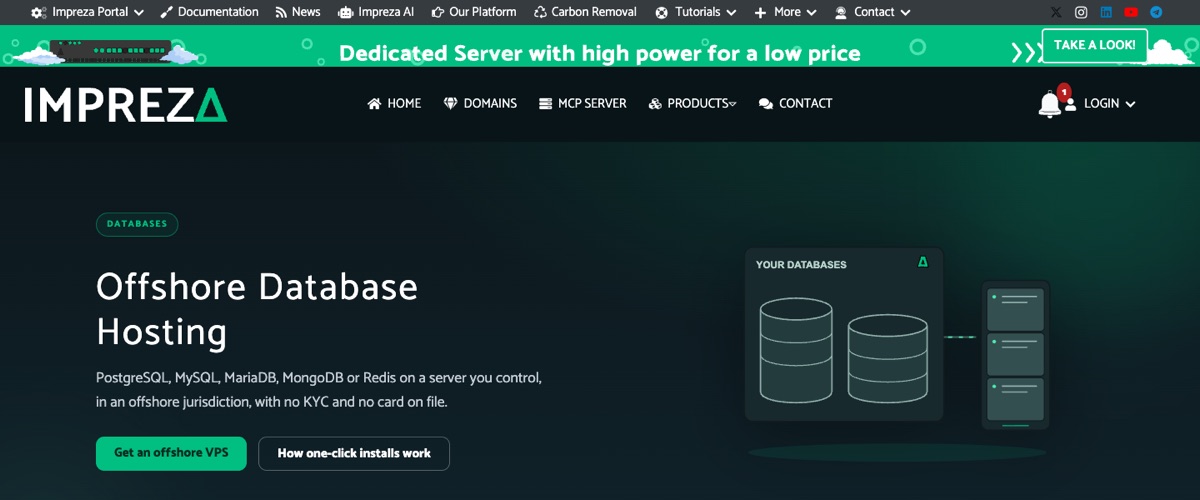Go to the DOMAINS navigation item
This screenshot has width=1200, height=500.
[x=480, y=103]
